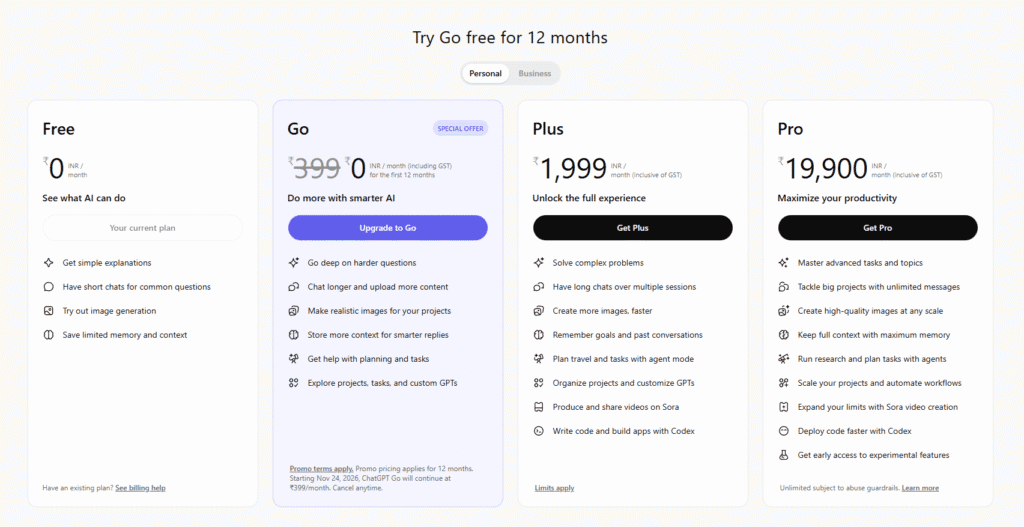Click sparkle icon beside 'Get simple explanations'

point(48,263)
